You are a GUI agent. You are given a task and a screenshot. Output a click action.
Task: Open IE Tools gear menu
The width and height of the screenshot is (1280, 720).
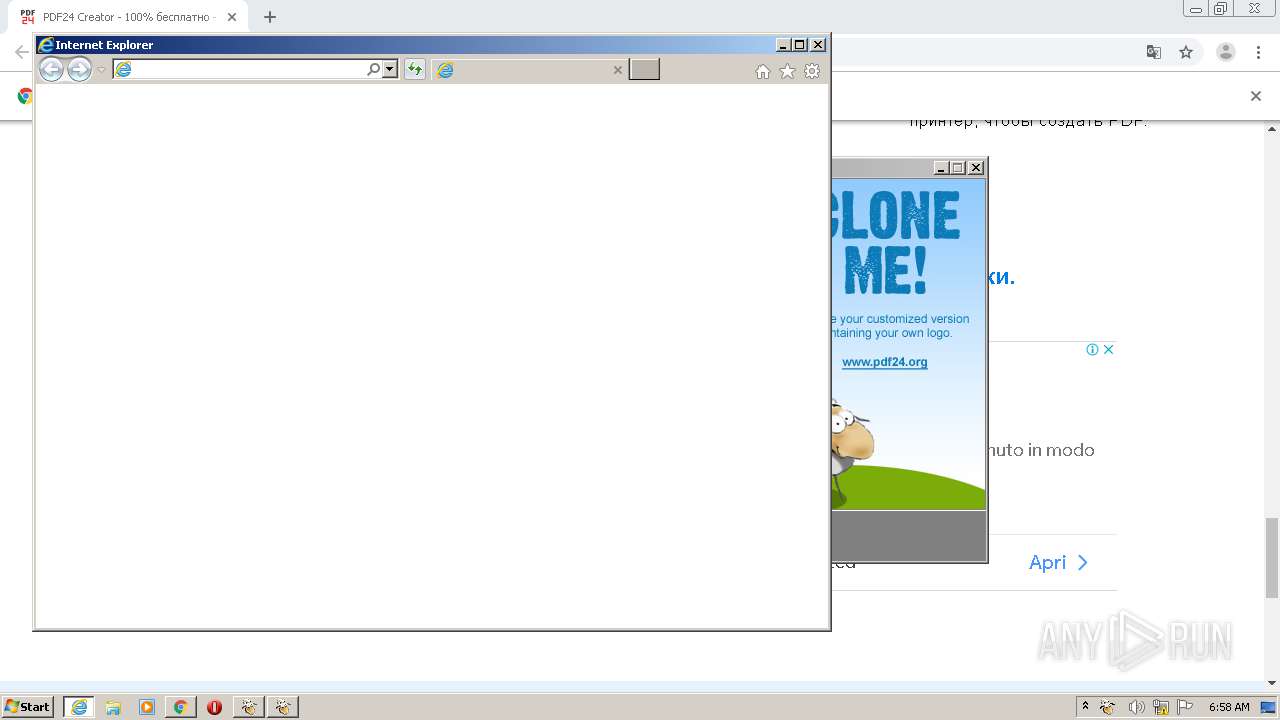812,71
